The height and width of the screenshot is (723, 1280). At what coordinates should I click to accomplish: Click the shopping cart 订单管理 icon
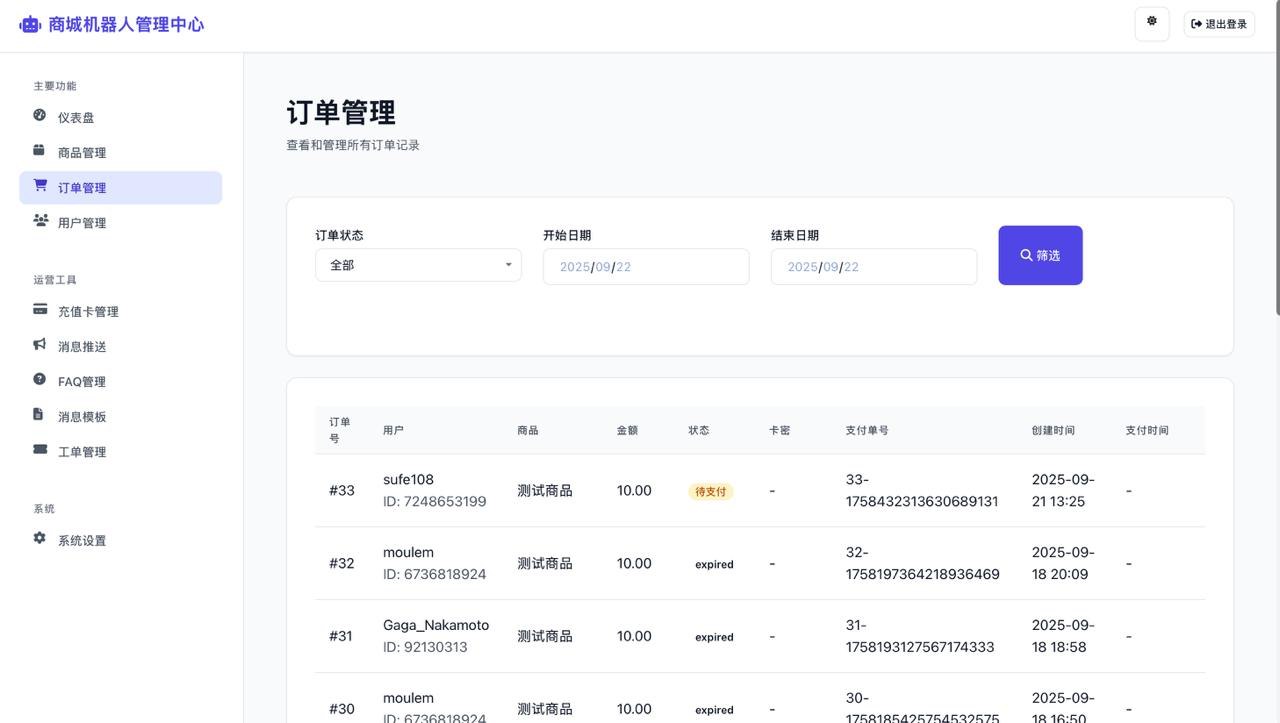coord(40,187)
